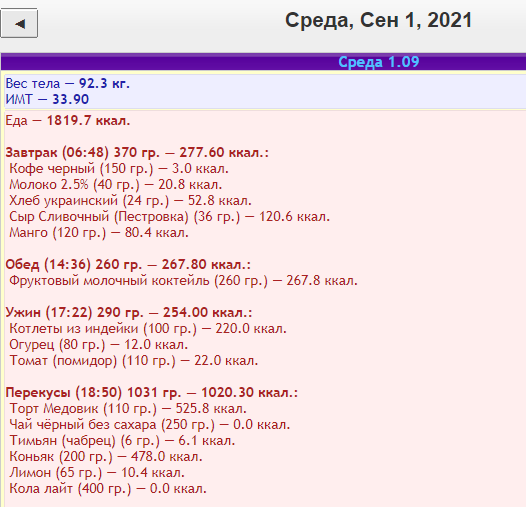Go to previous day with back arrow

[x=19, y=23]
